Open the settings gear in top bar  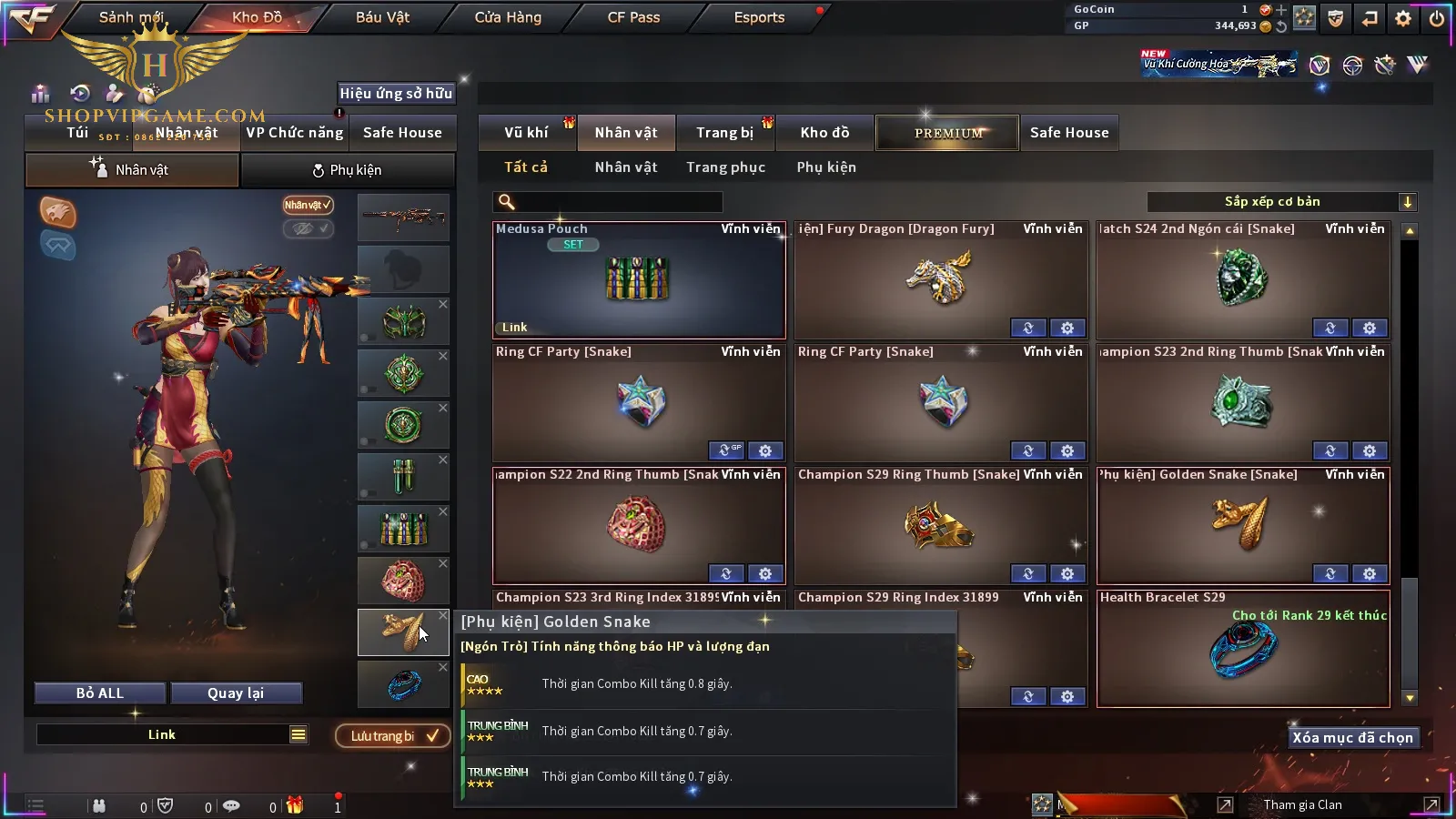1403,18
